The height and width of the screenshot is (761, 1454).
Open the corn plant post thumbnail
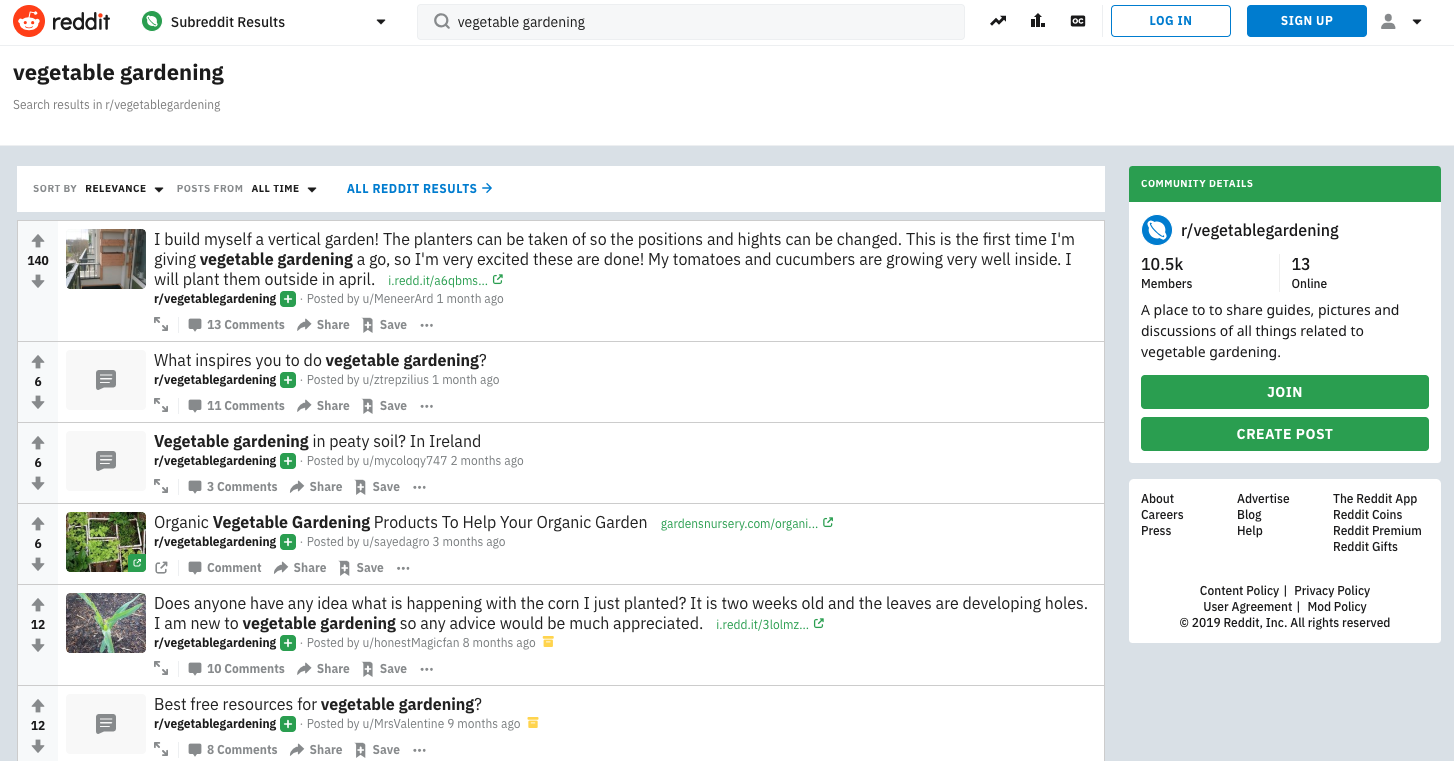point(106,623)
